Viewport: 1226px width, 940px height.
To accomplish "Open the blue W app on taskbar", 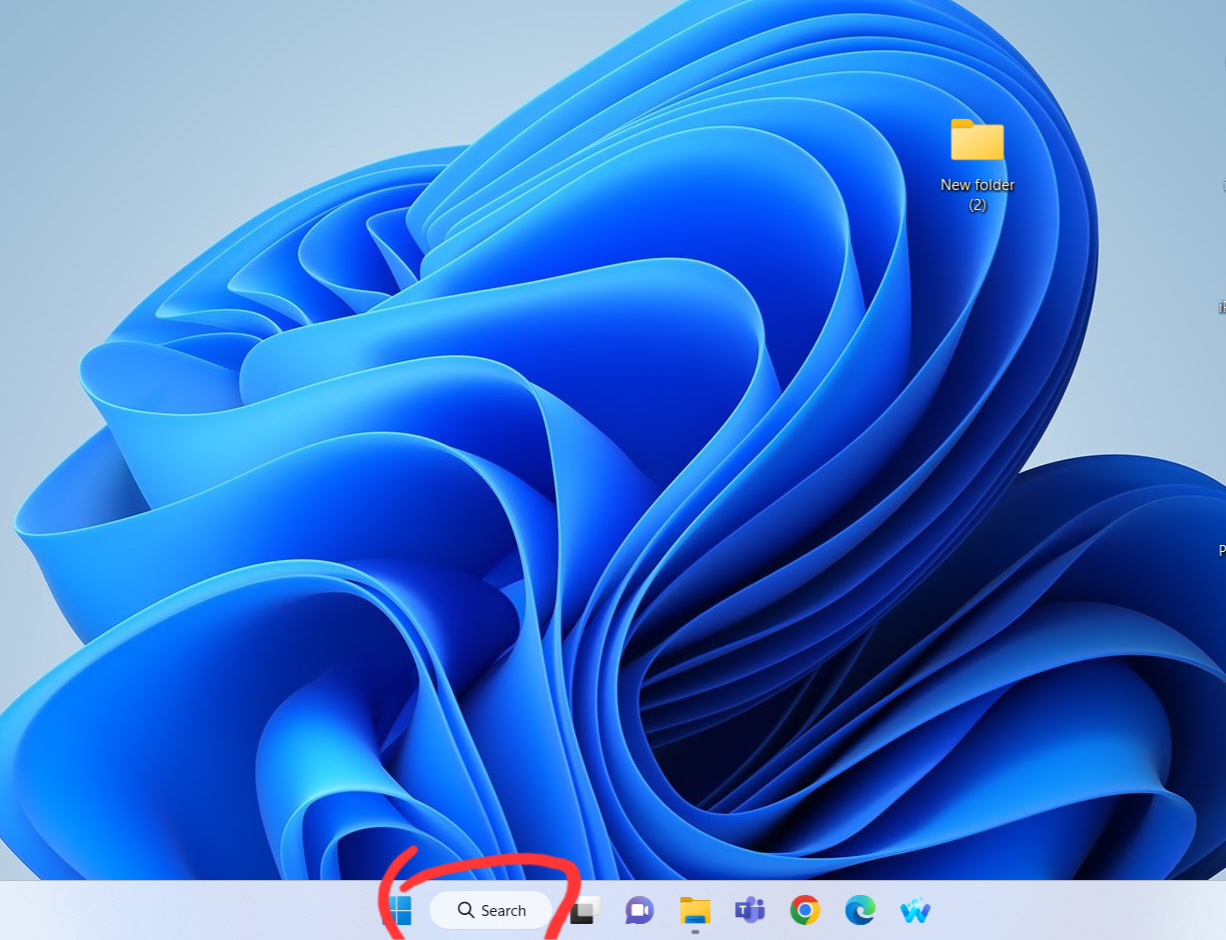I will pyautogui.click(x=915, y=911).
